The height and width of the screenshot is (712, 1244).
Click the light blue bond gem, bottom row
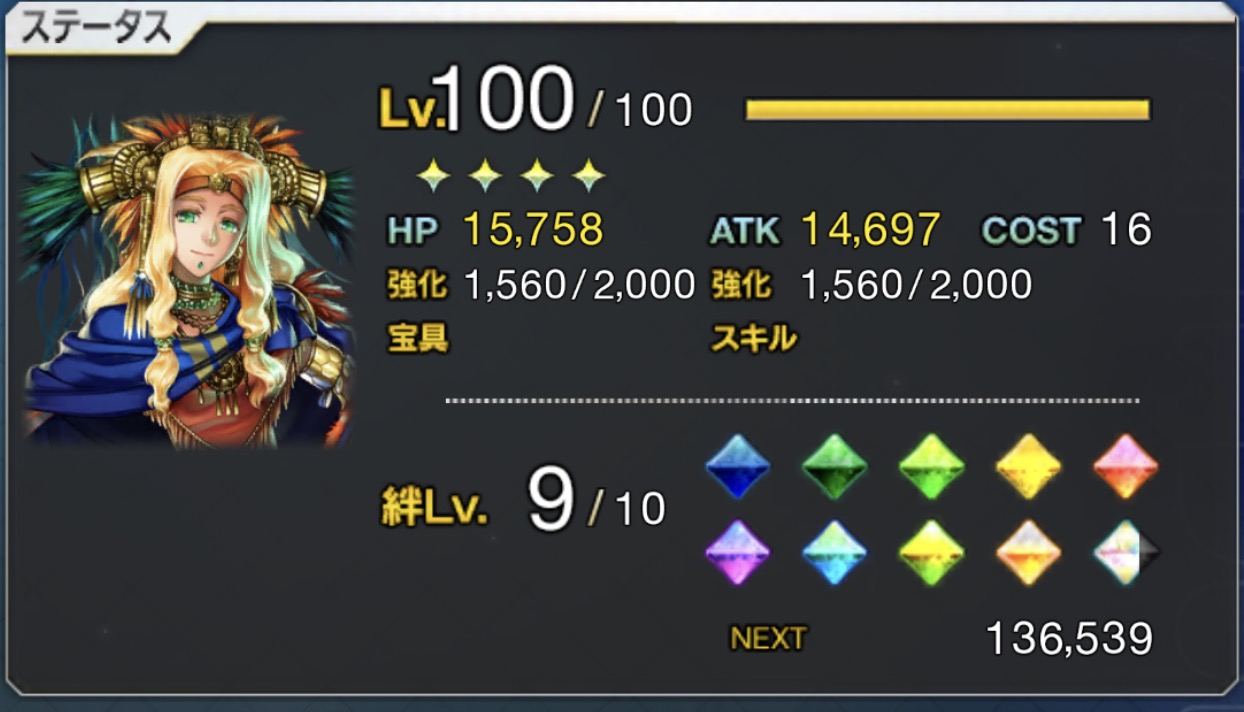(835, 552)
